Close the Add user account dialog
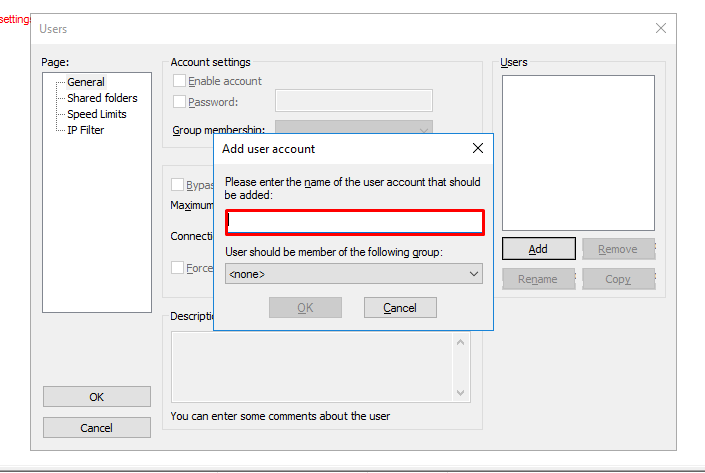The width and height of the screenshot is (705, 473). click(x=477, y=149)
